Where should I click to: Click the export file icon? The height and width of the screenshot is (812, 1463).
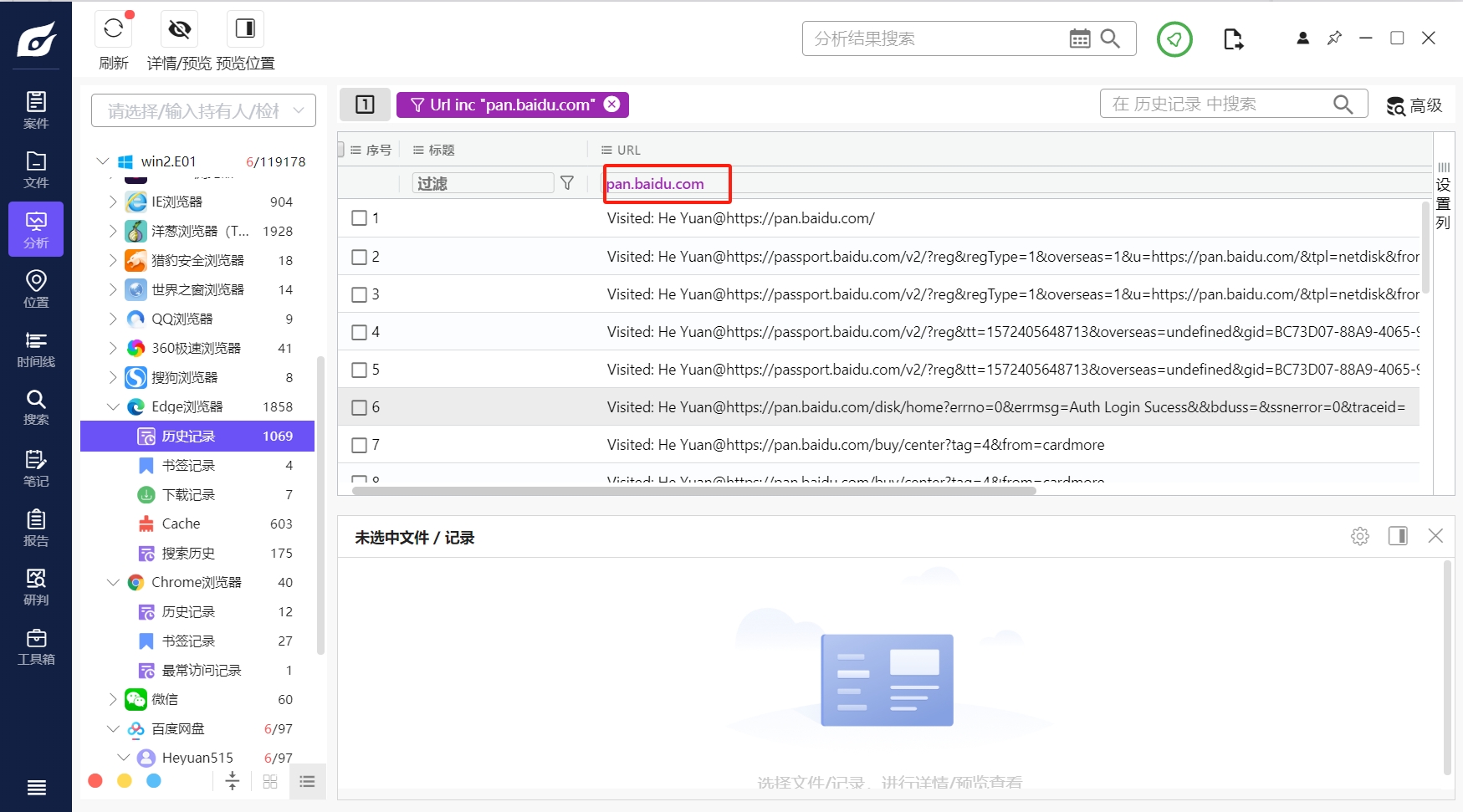tap(1233, 39)
